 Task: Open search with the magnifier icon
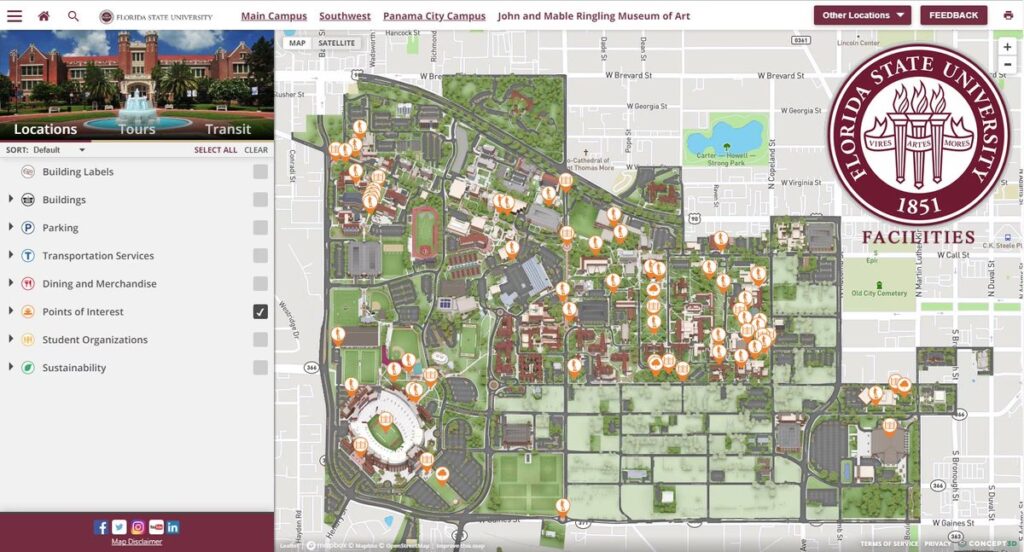[73, 16]
